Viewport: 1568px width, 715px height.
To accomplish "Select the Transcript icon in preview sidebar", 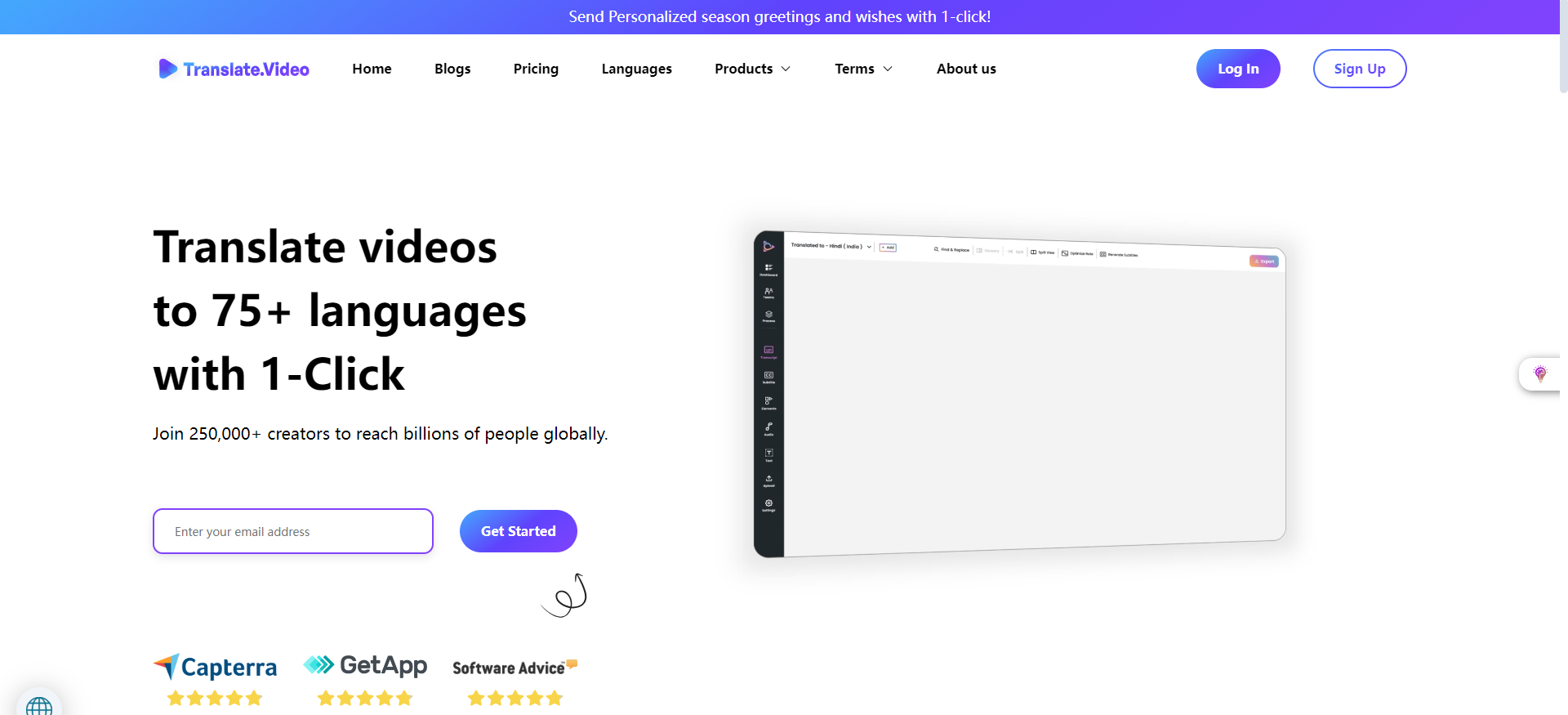I will 768,351.
